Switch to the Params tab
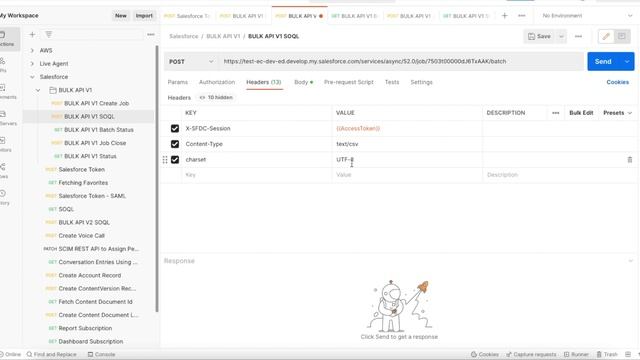 [x=178, y=82]
